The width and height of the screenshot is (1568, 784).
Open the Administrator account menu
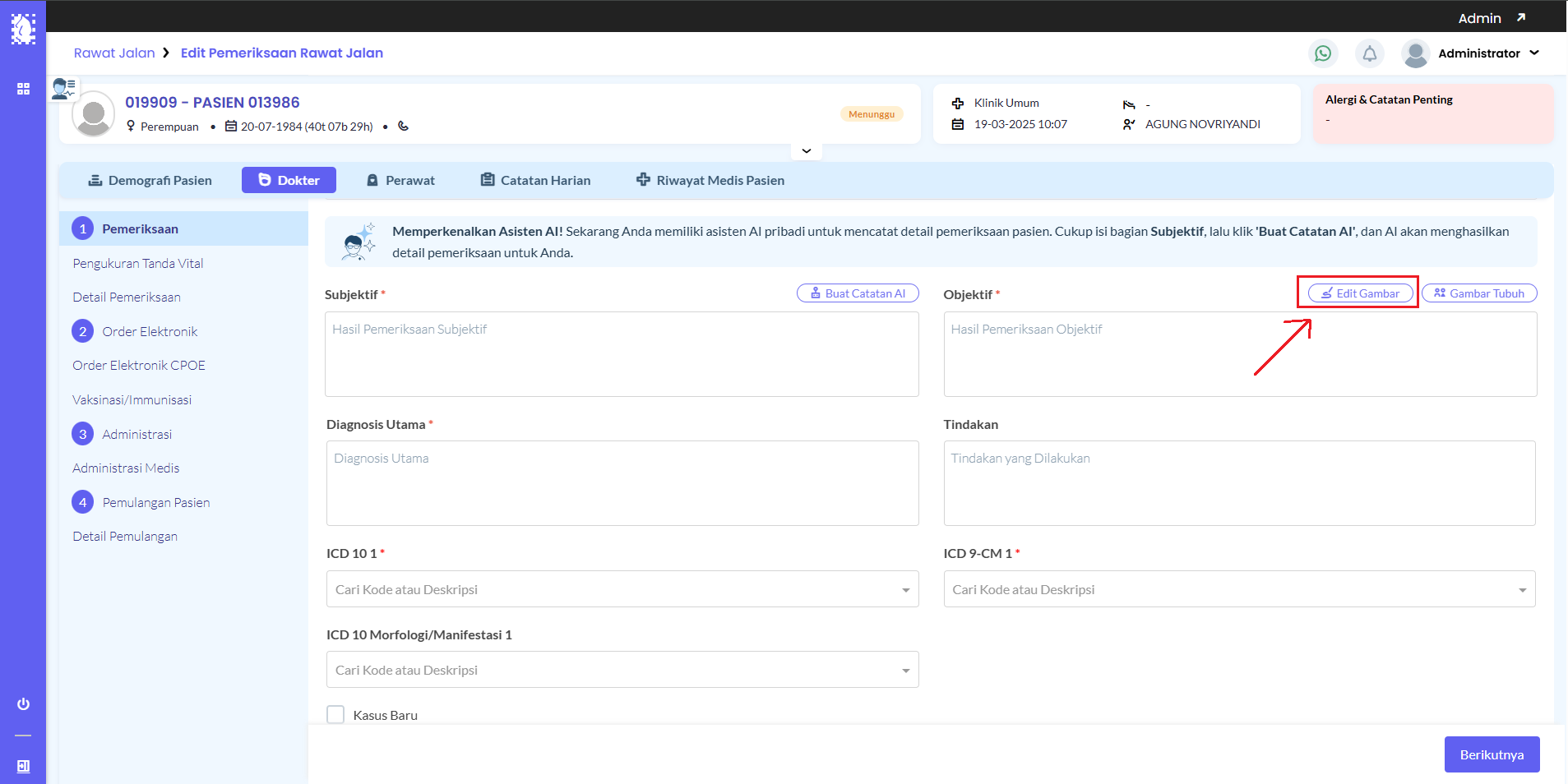[x=1472, y=53]
